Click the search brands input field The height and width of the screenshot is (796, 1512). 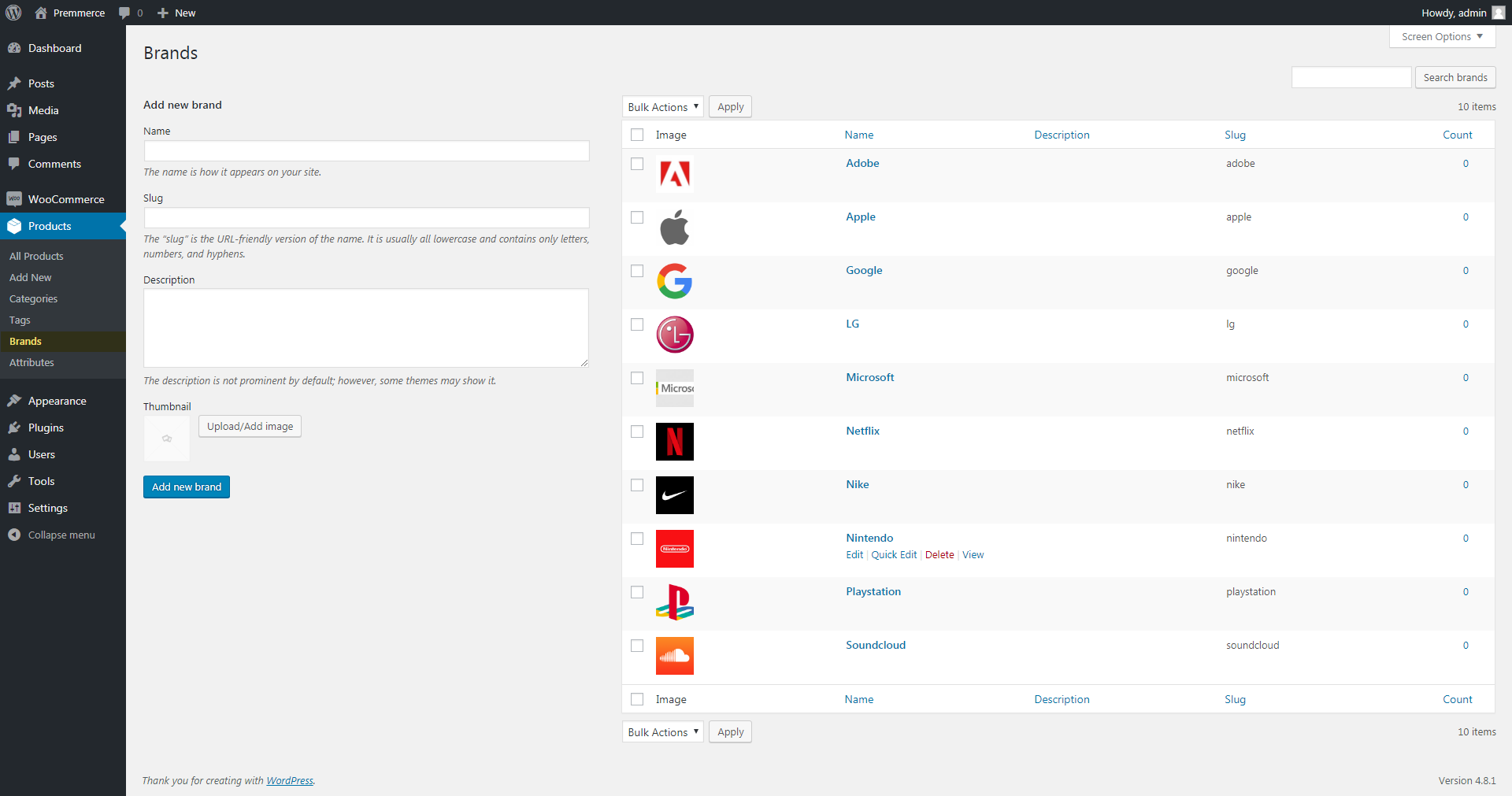coord(1351,77)
